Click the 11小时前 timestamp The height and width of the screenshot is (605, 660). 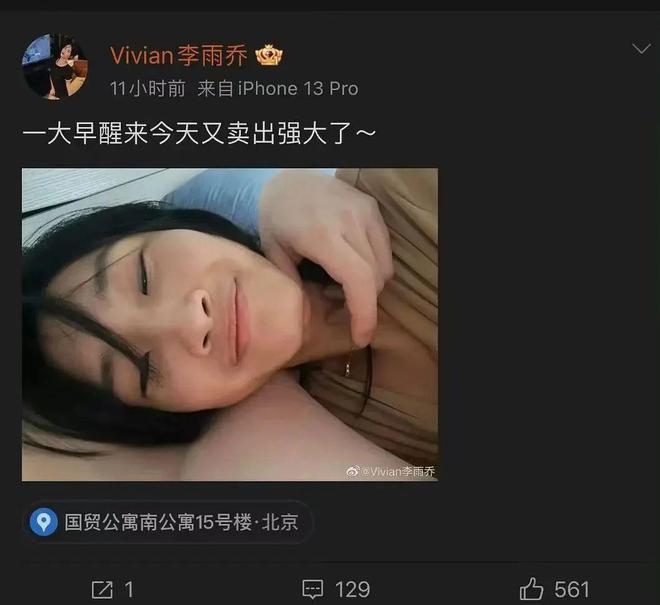147,89
